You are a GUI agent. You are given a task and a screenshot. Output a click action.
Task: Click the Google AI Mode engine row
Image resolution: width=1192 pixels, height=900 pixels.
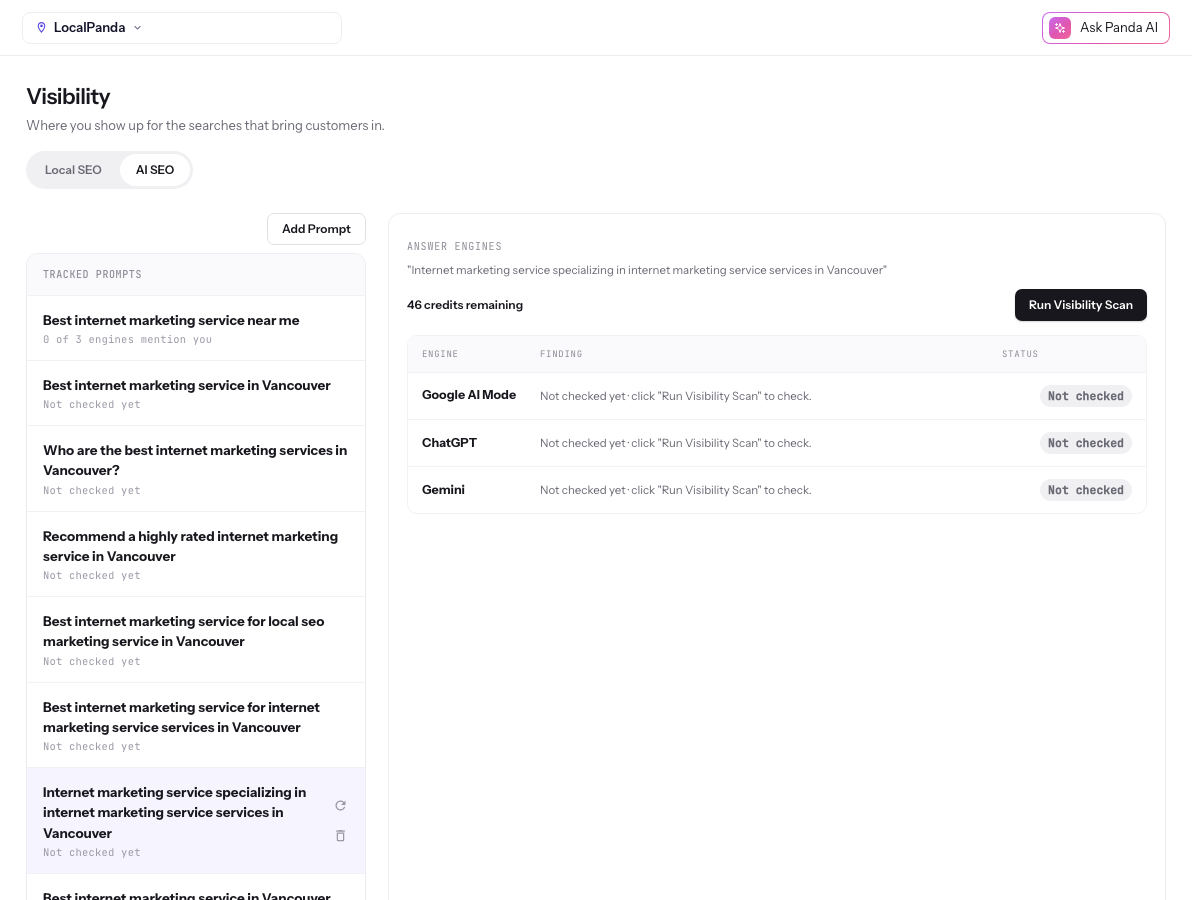tap(777, 396)
